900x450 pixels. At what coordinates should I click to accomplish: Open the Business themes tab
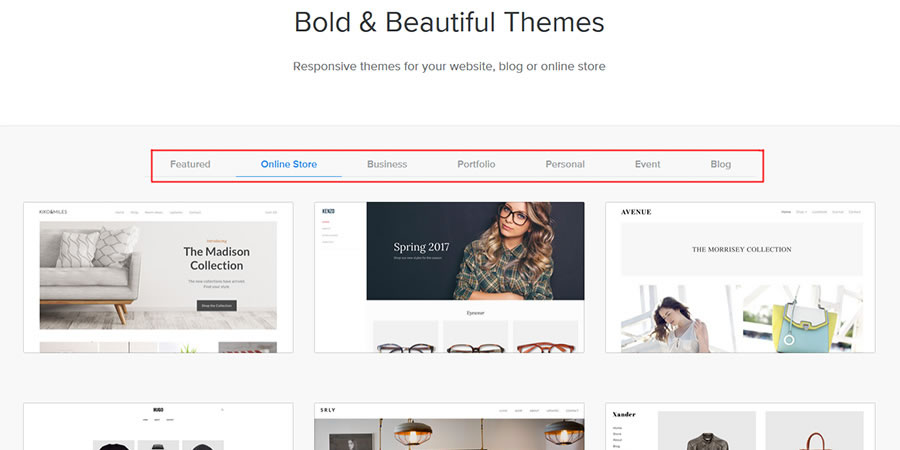pyautogui.click(x=387, y=164)
